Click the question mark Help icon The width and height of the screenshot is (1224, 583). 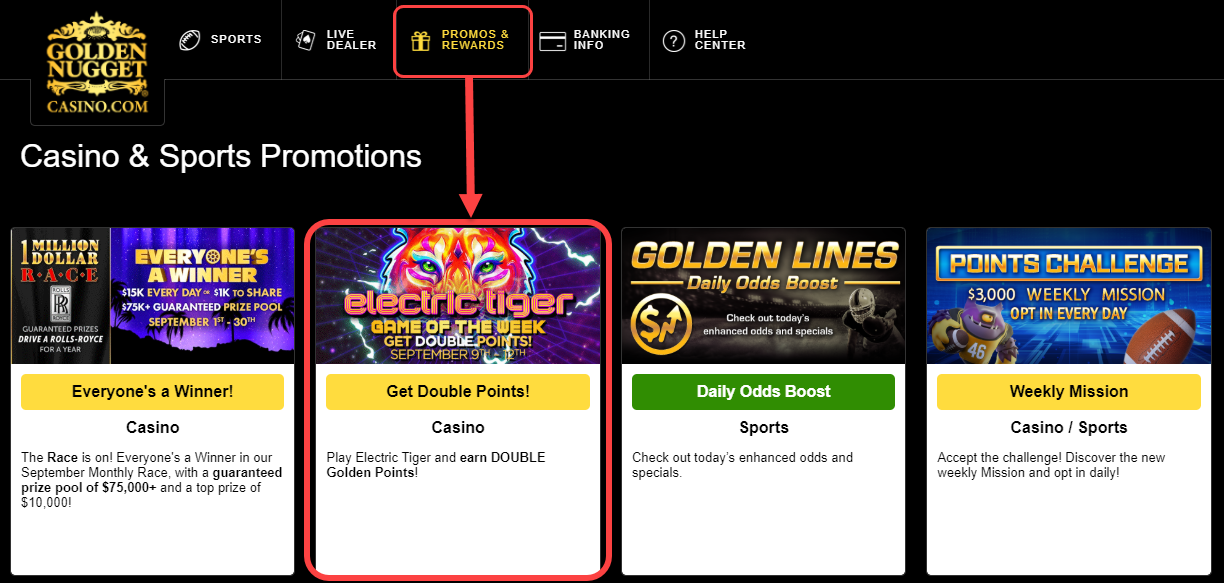coord(674,40)
